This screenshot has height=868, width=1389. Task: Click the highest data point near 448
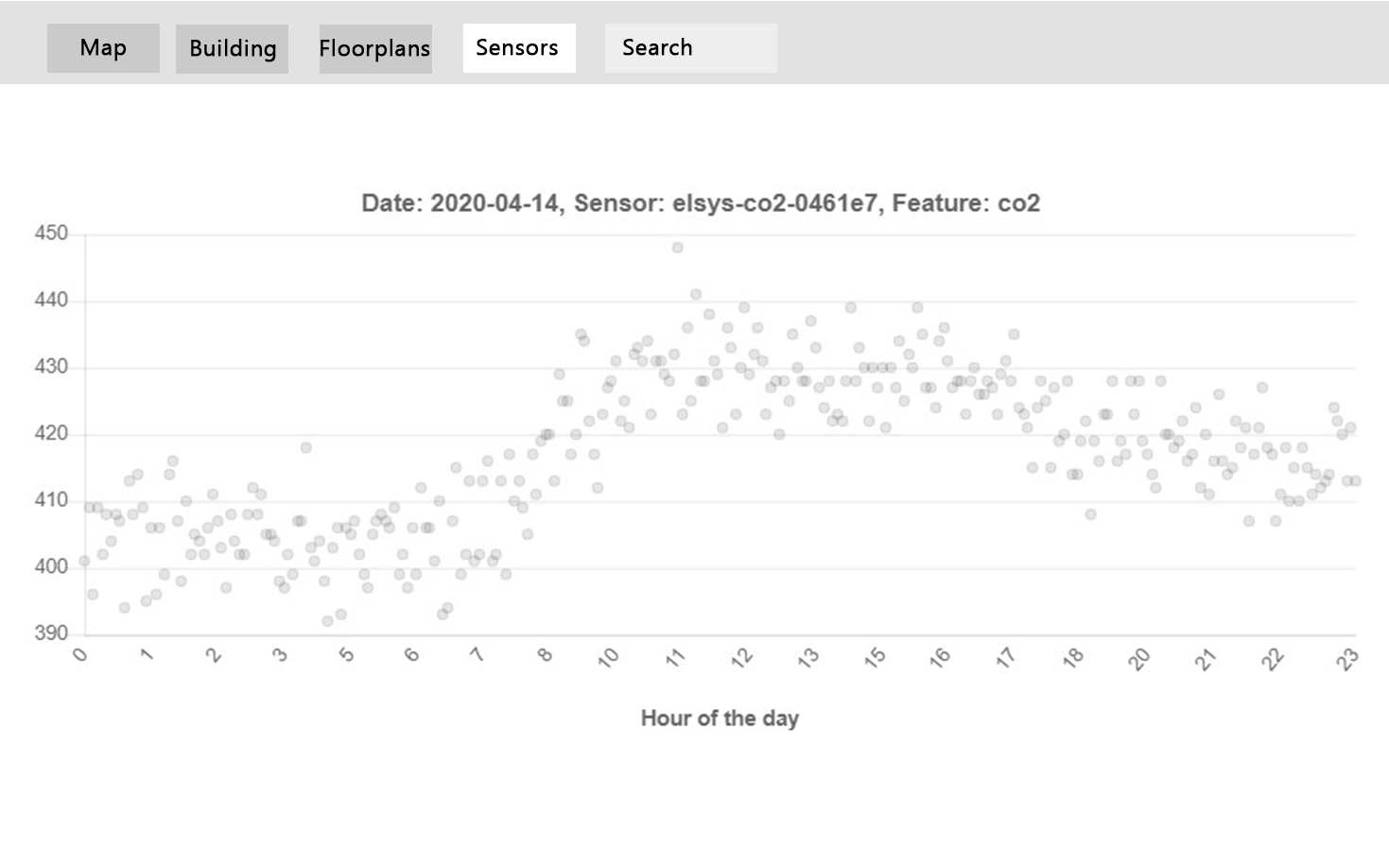(677, 248)
